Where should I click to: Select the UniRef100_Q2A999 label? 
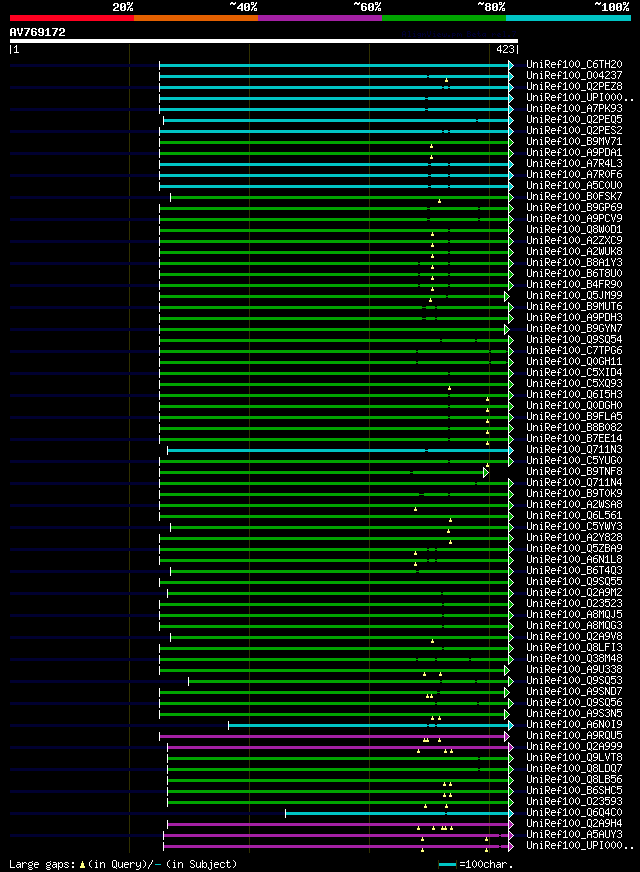574,746
